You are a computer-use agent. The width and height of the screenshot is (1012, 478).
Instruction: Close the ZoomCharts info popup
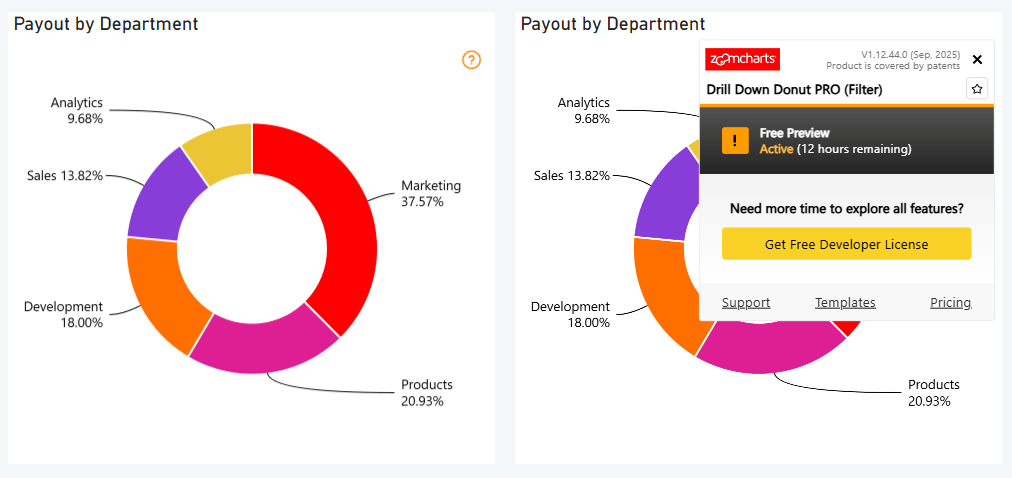pyautogui.click(x=977, y=60)
